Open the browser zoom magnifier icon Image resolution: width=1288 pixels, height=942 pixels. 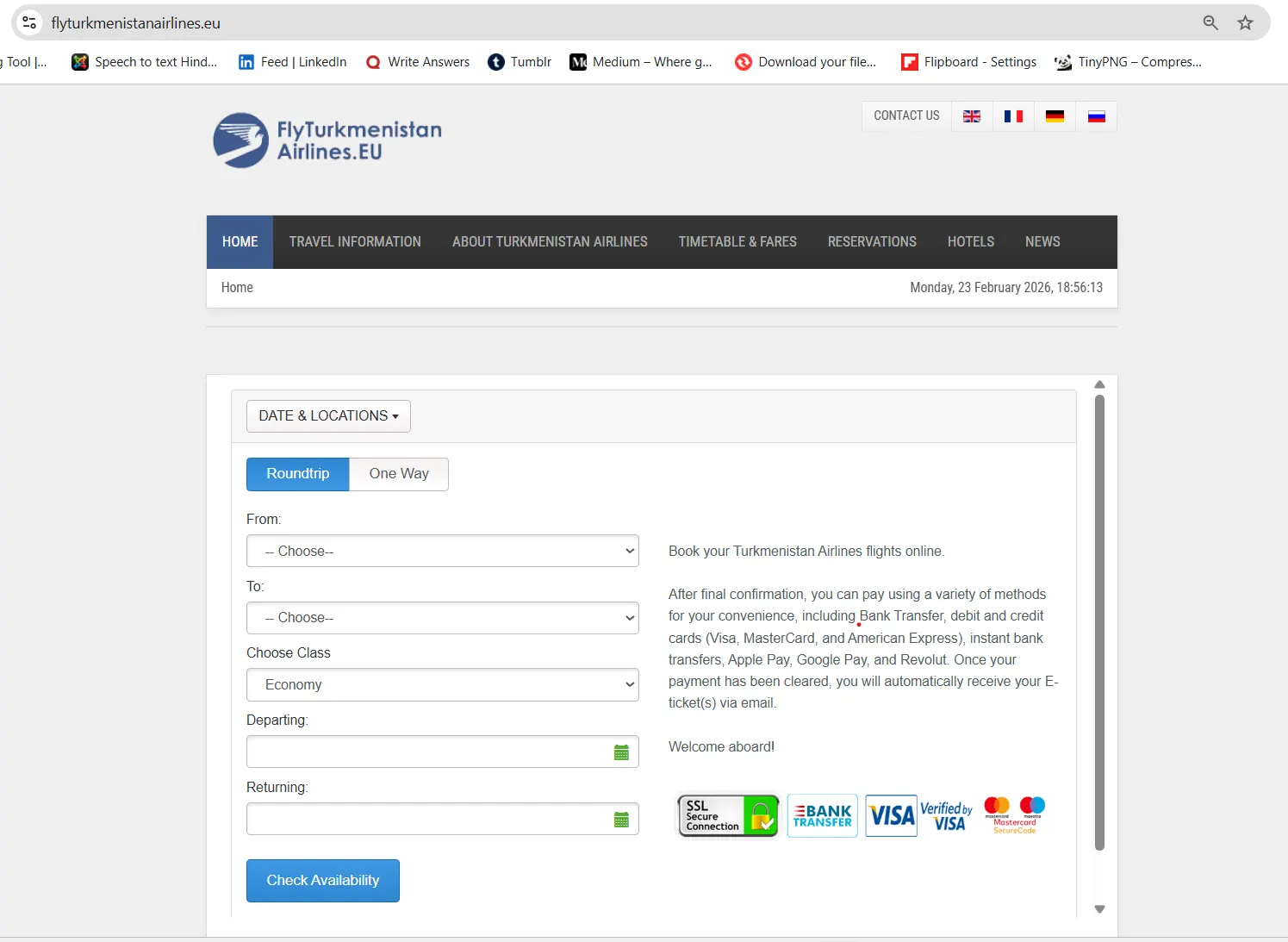[1210, 23]
